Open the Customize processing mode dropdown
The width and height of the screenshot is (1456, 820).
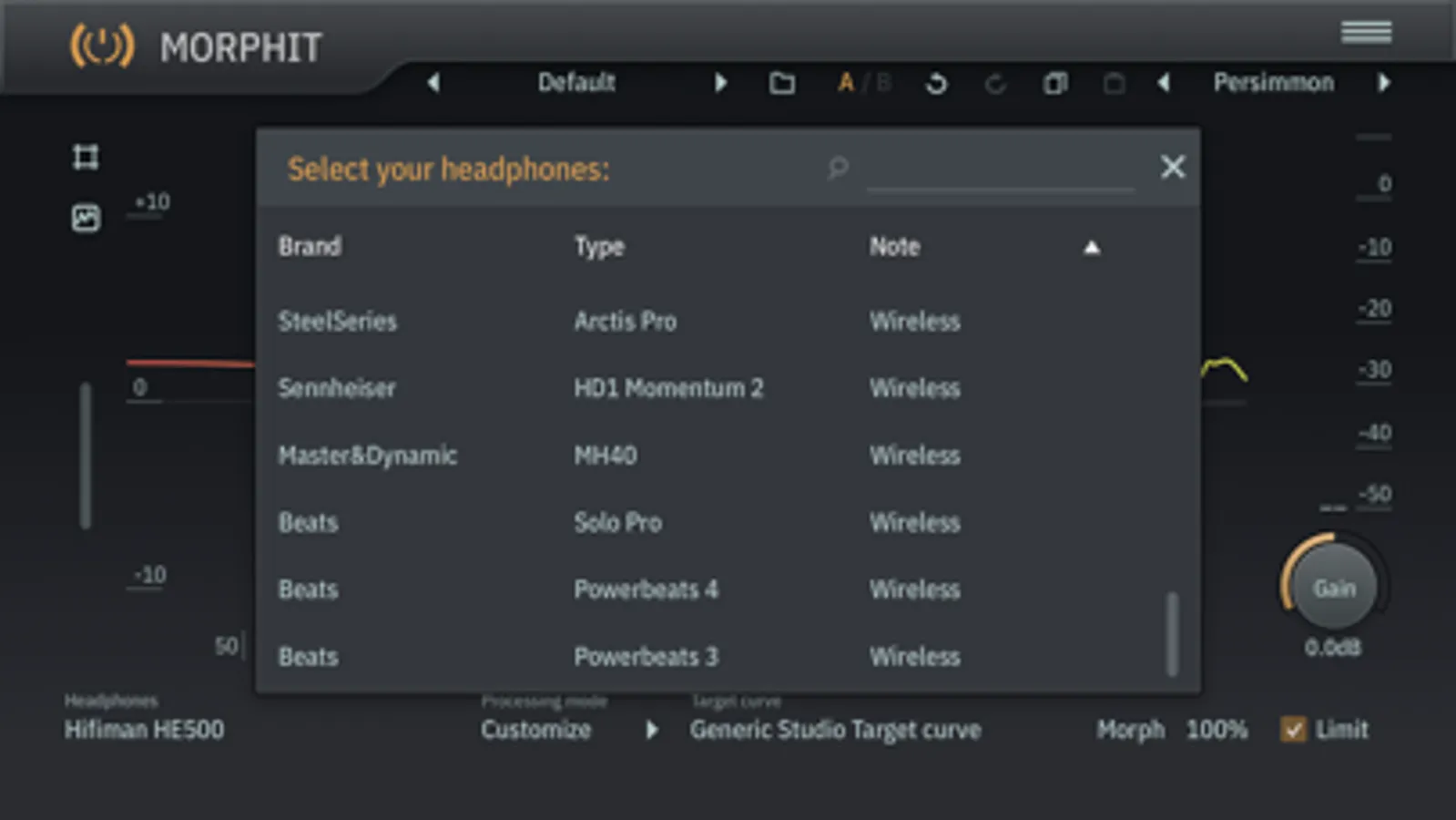535,730
